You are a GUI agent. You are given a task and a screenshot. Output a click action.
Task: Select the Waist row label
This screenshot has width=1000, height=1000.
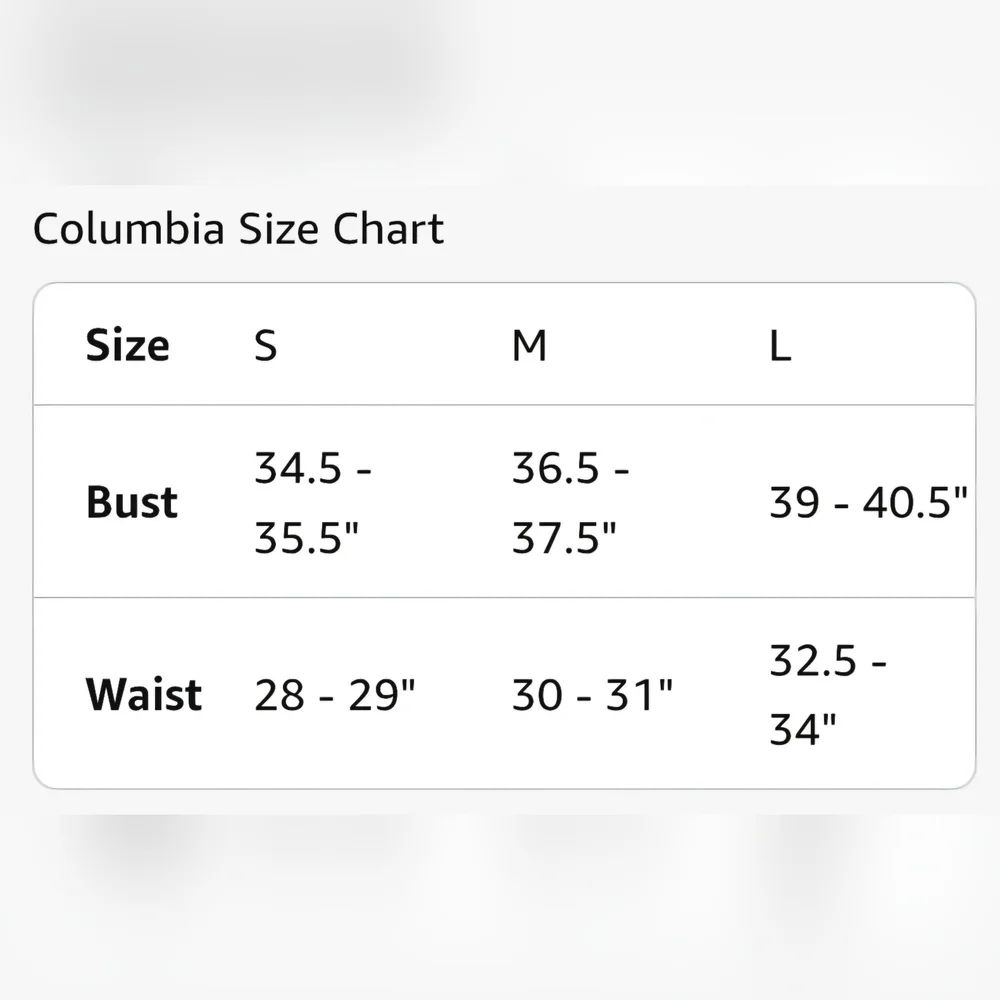pyautogui.click(x=144, y=694)
